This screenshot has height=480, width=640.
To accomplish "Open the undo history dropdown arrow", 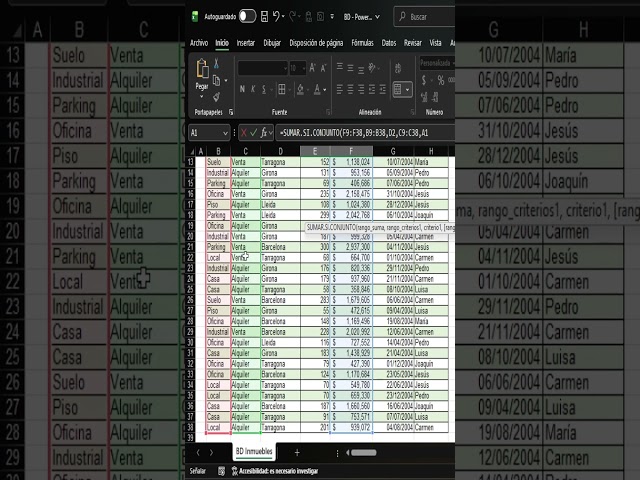I will click(x=283, y=17).
